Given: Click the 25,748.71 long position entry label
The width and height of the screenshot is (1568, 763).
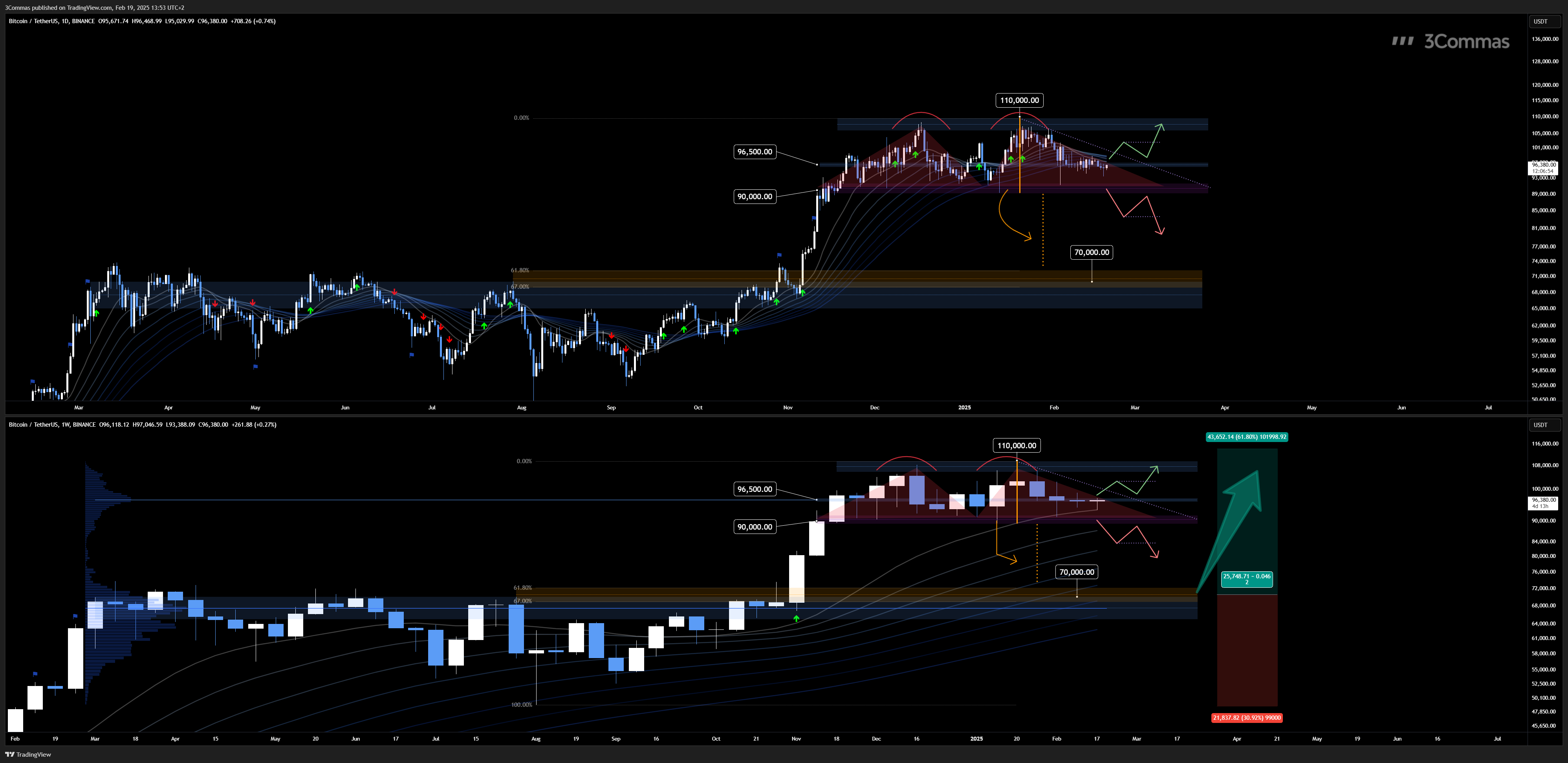Looking at the screenshot, I should coord(1247,579).
